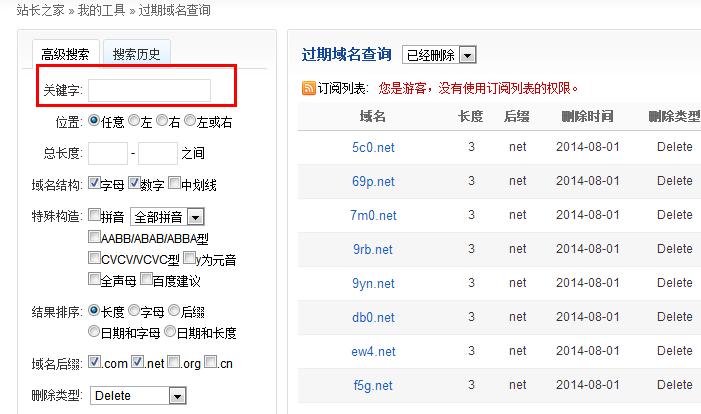This screenshot has width=701, height=414.
Task: Check the AABB/ABAB/ABBA型 checkbox
Action: (x=94, y=236)
